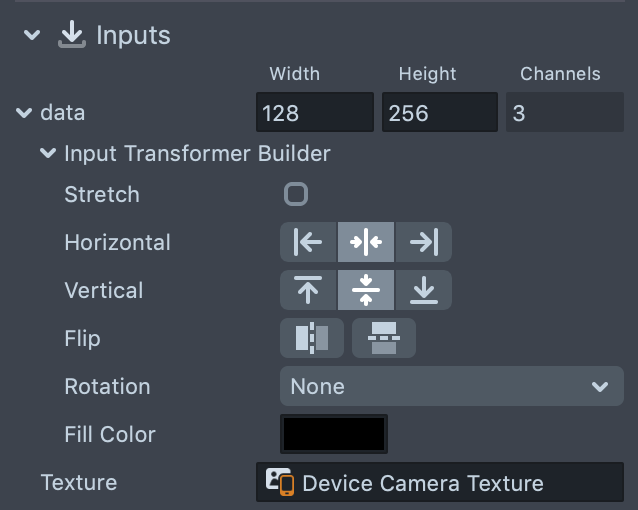
Task: Open the Fill Color black swatch
Action: (334, 434)
